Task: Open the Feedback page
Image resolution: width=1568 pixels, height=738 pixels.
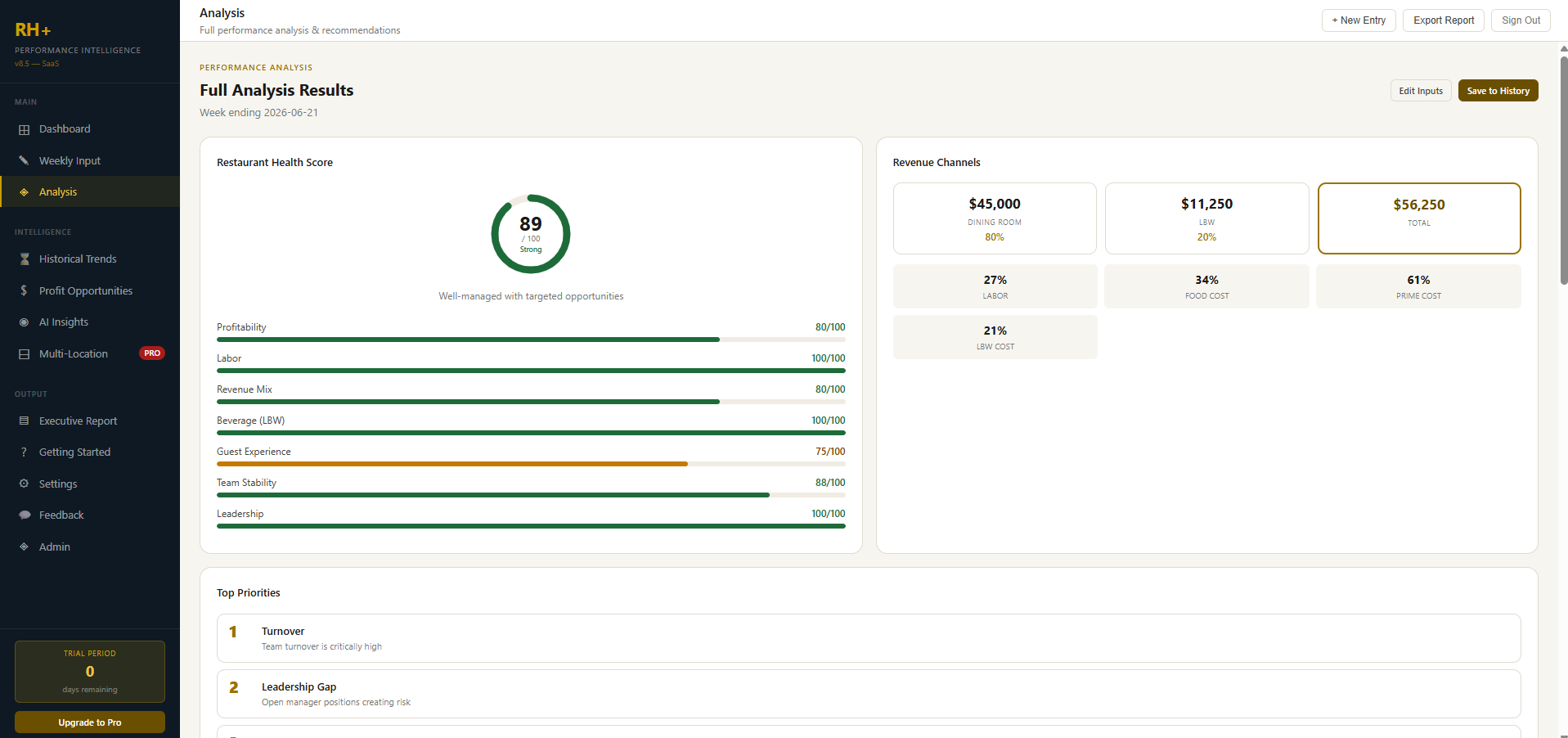Action: 90,515
